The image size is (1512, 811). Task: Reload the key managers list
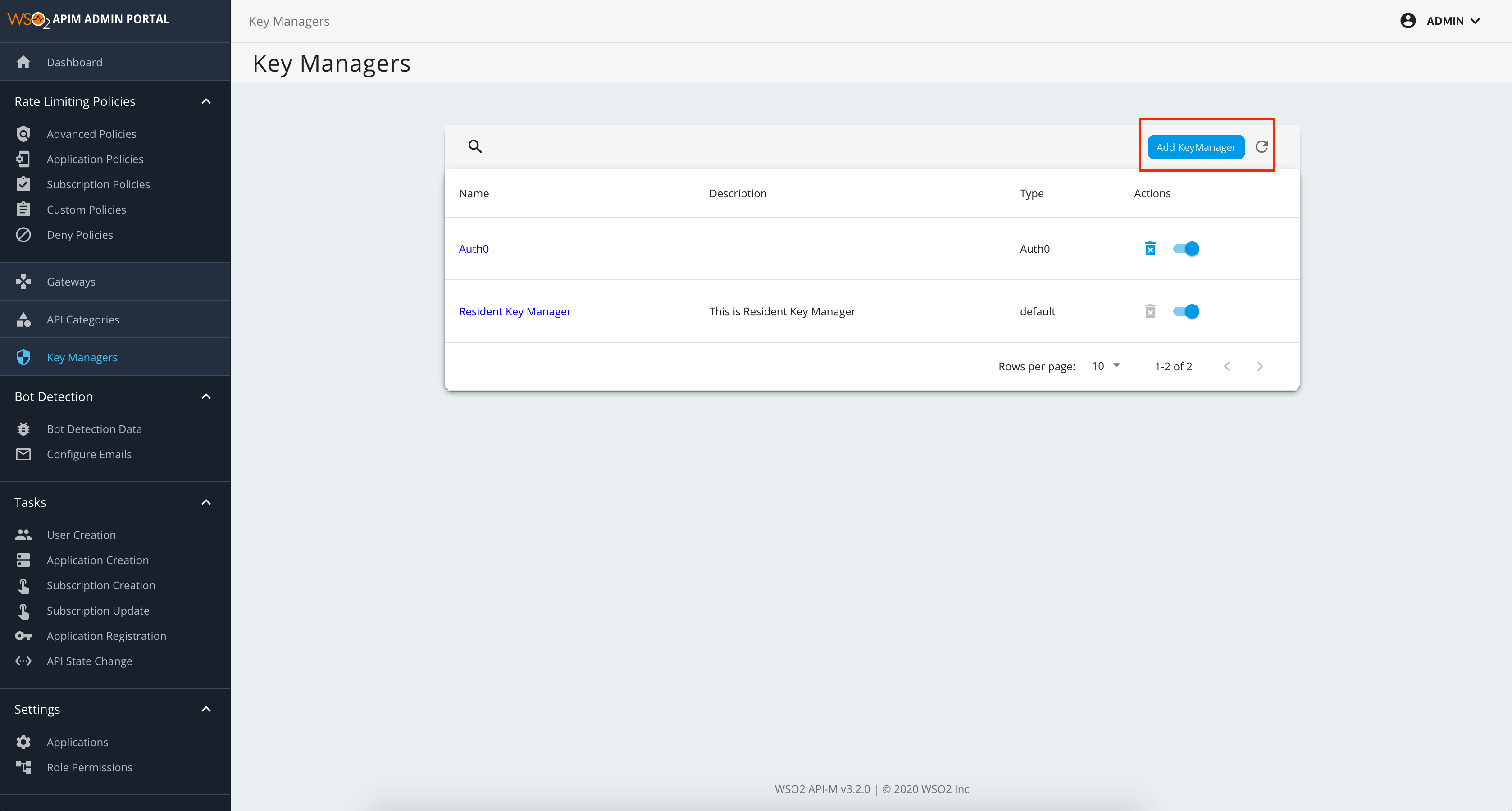pos(1262,147)
